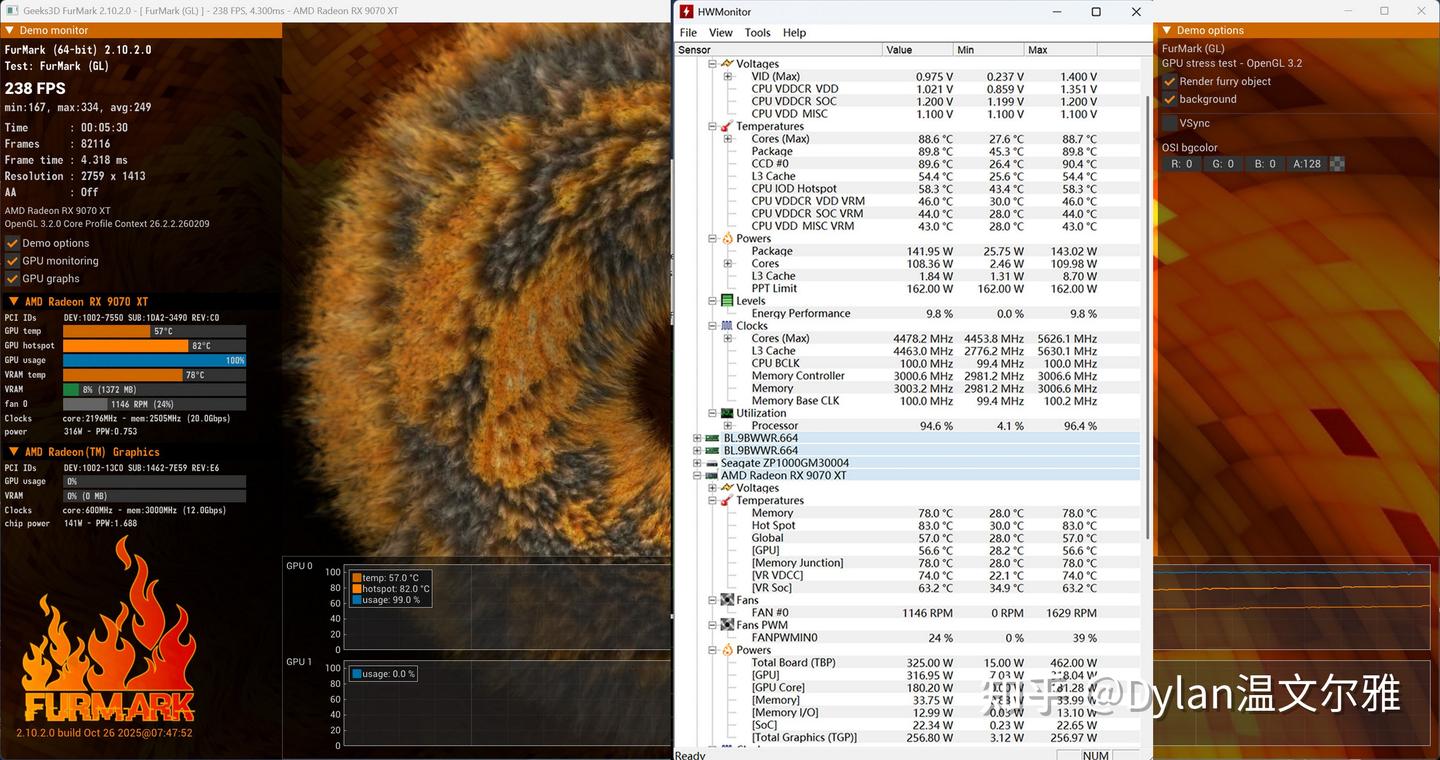
Task: Click the B: 0 field of OSI bgcolor
Action: coord(1264,164)
